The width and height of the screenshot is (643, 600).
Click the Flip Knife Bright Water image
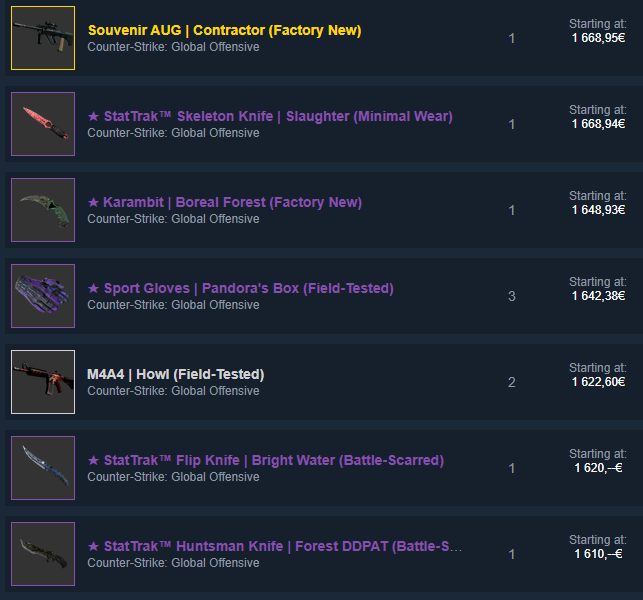click(x=43, y=468)
